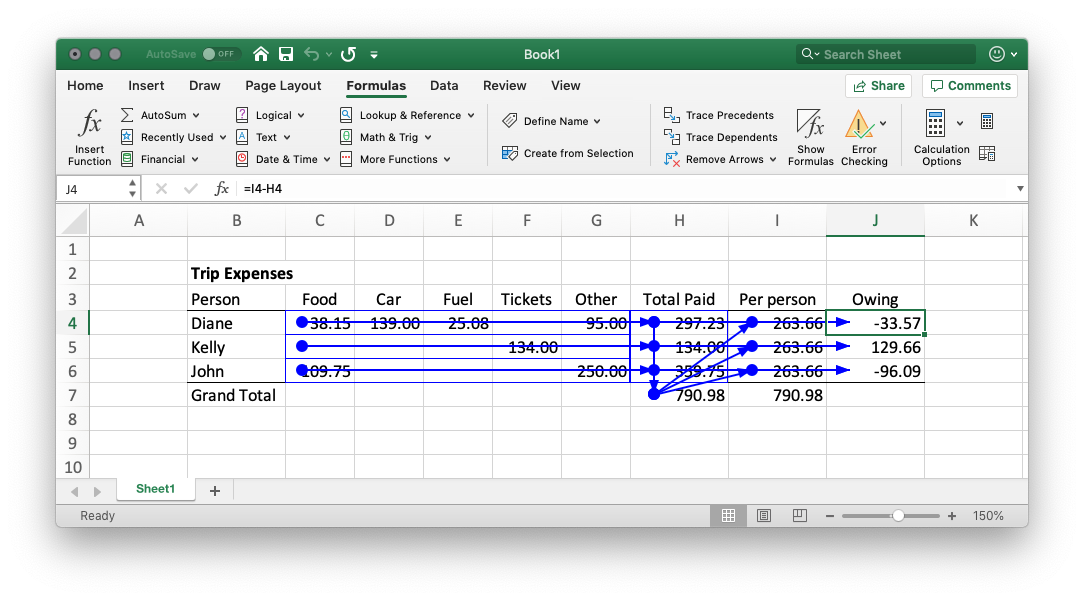Image resolution: width=1084 pixels, height=601 pixels.
Task: Select cell containing Grand Total
Action: pos(236,395)
